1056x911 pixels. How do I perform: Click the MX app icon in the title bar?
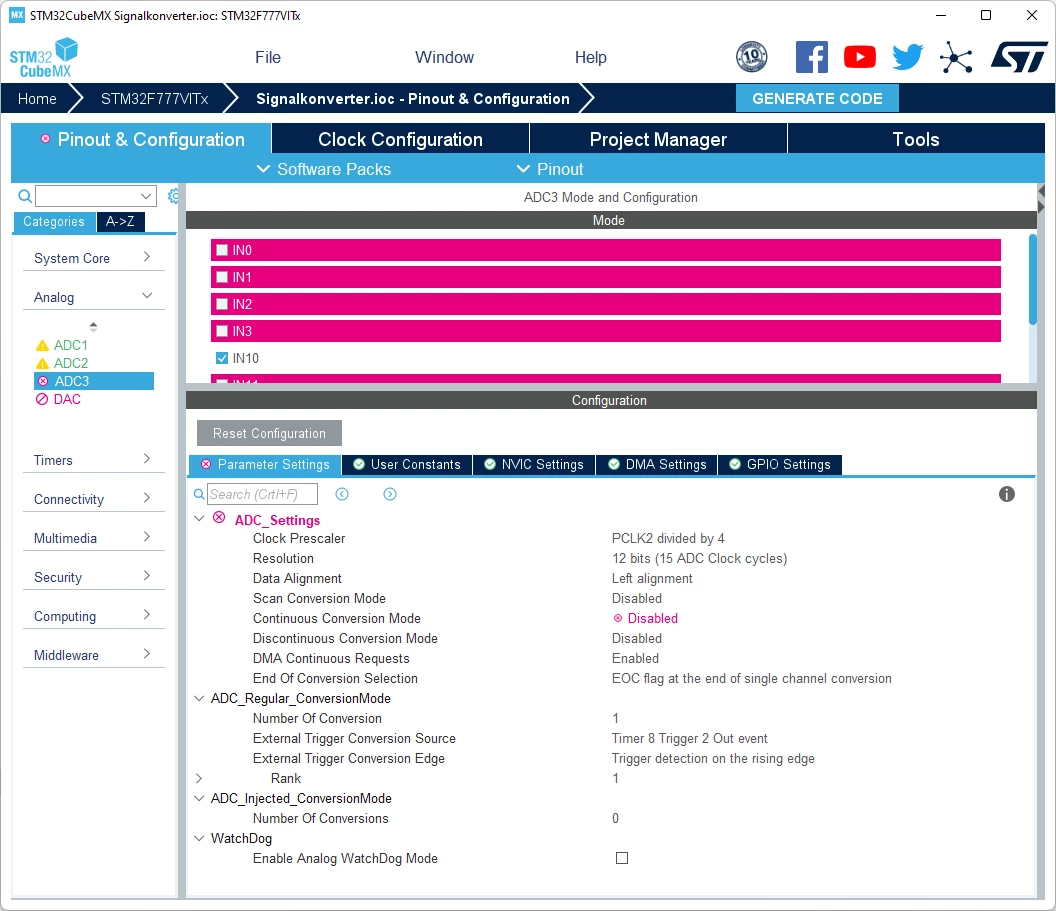point(17,15)
